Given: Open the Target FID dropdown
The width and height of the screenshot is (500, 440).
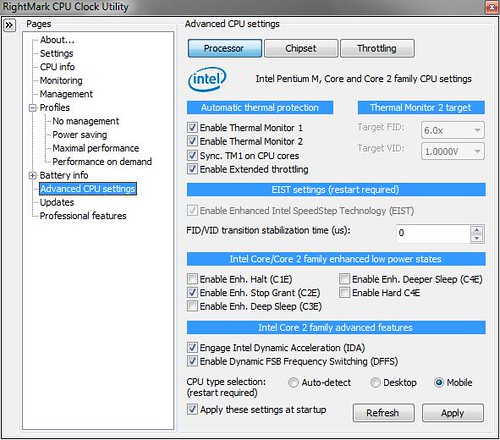Looking at the screenshot, I should tap(453, 130).
